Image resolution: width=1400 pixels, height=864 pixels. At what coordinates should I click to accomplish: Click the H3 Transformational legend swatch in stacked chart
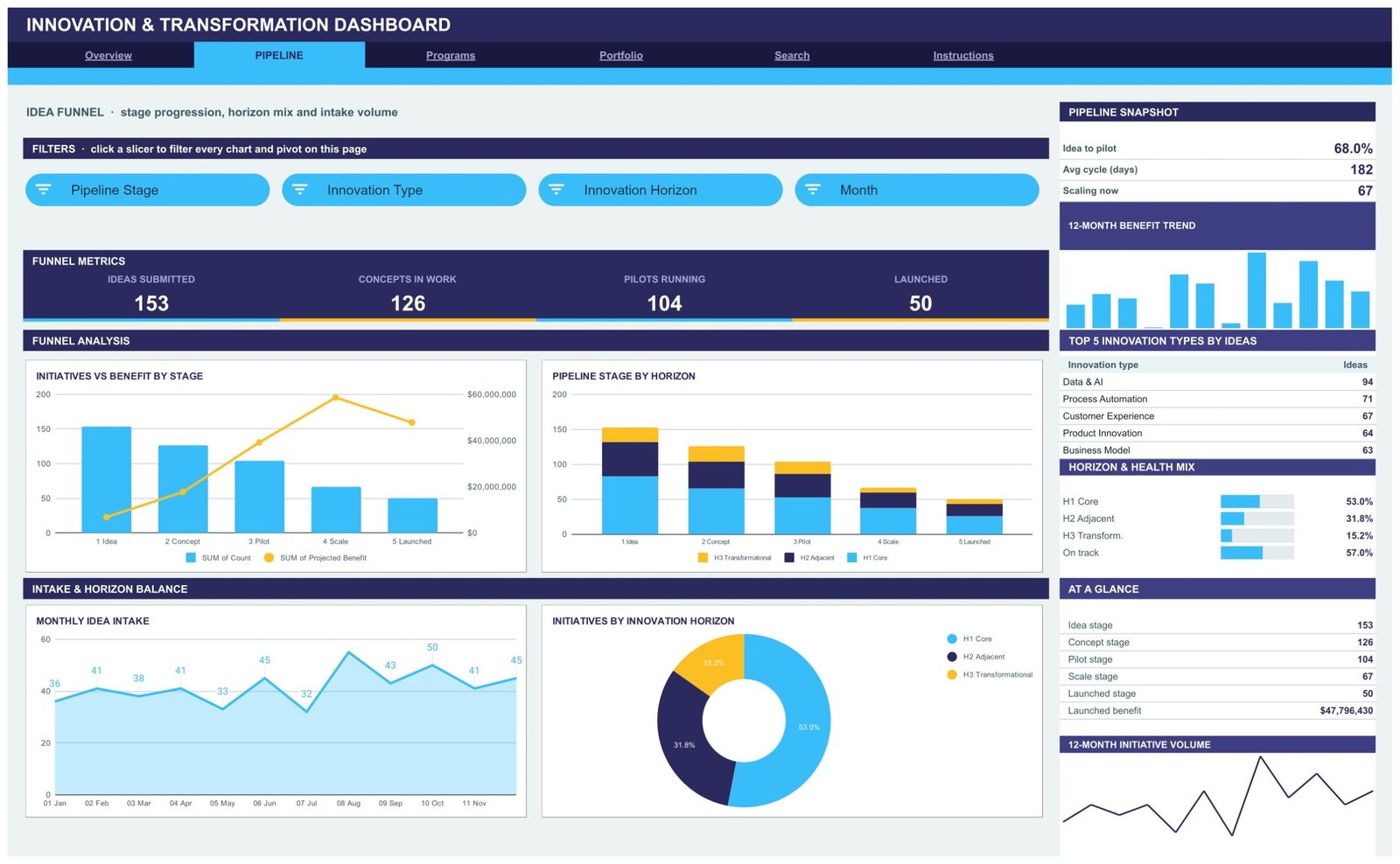703,558
